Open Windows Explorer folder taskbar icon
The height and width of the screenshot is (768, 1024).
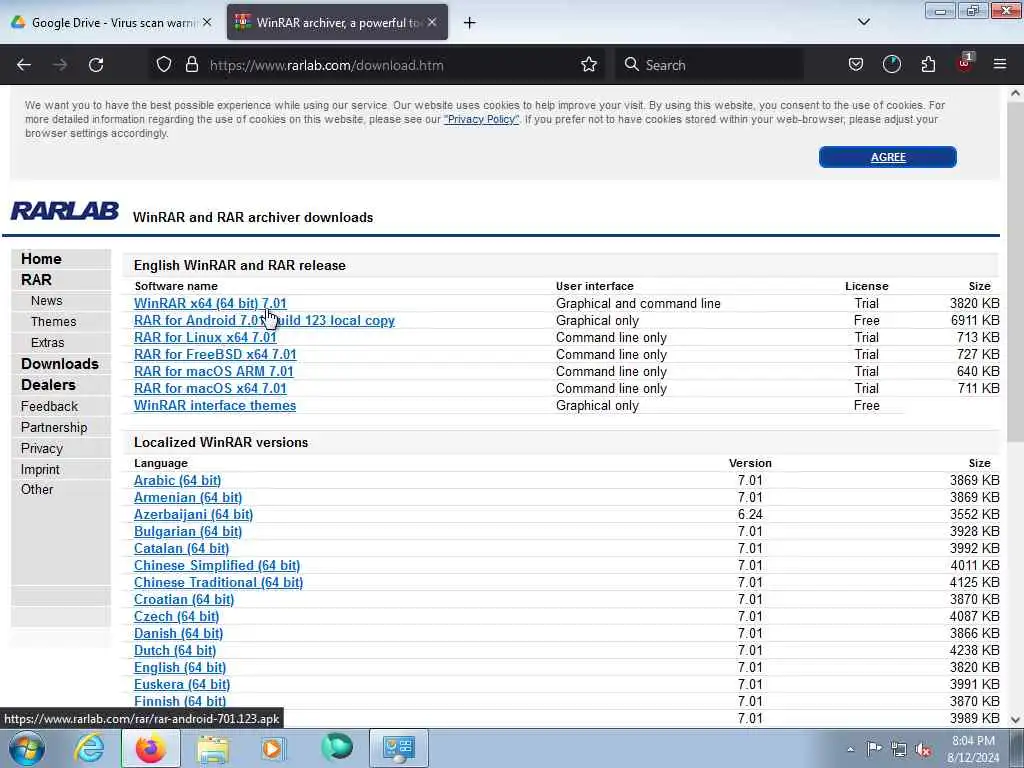213,748
